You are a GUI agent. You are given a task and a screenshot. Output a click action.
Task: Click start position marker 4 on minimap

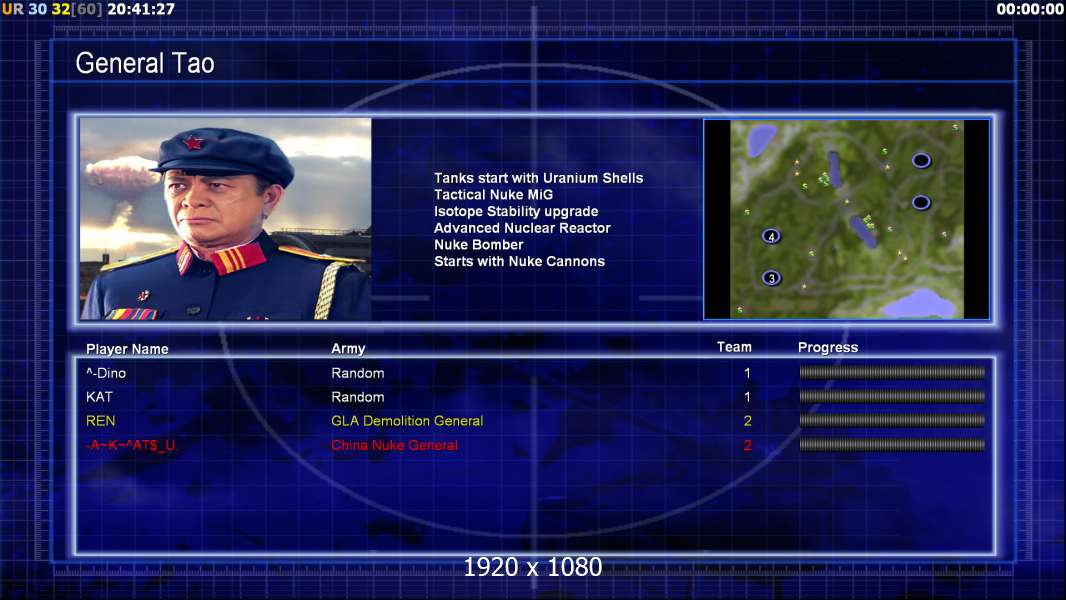click(771, 236)
